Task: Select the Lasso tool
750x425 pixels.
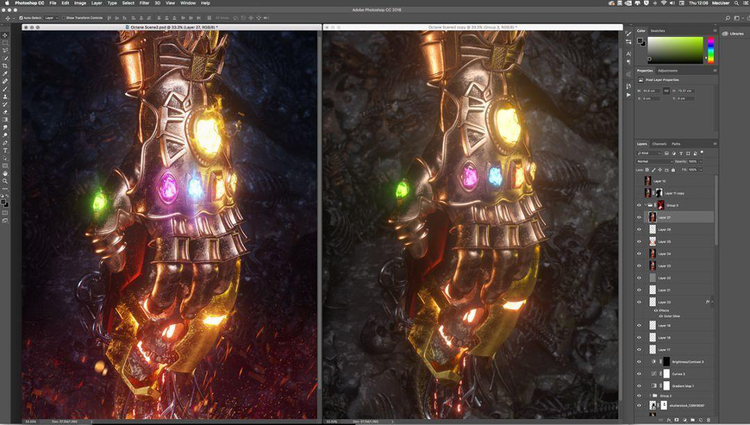Action: coord(5,51)
